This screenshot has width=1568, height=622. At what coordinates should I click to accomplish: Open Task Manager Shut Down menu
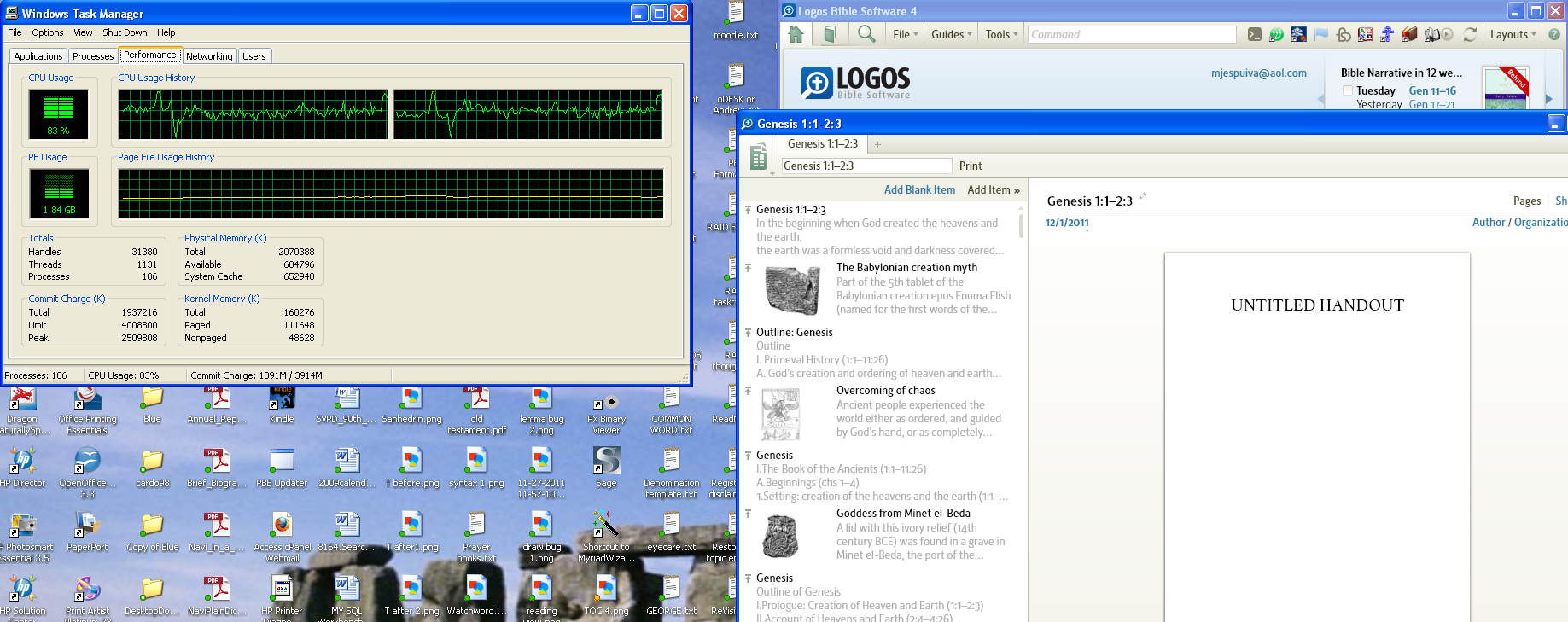(125, 32)
